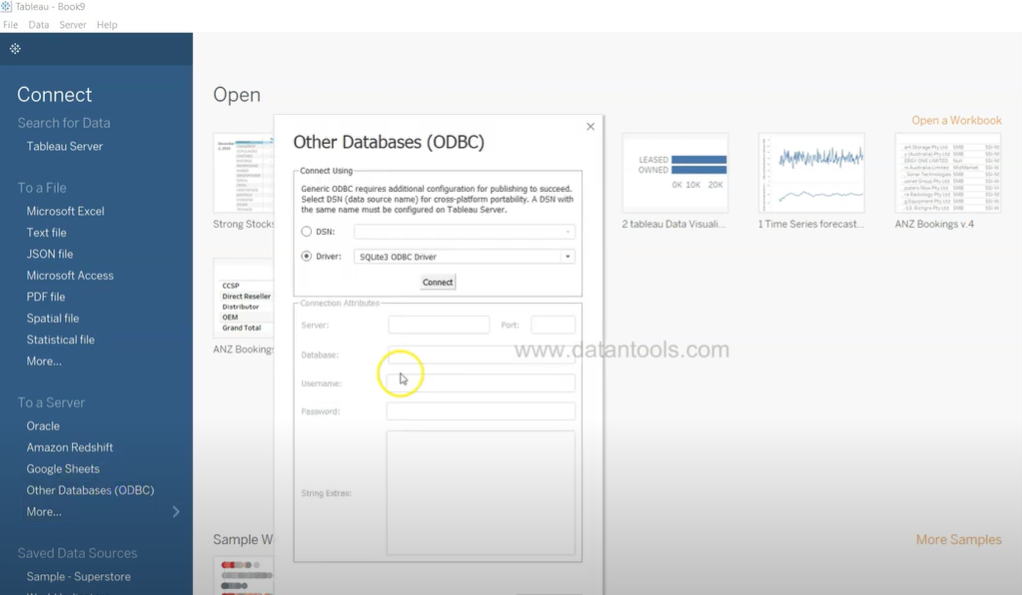Open the SQLite3 ODBC Driver dropdown
This screenshot has height=595, width=1022.
coord(465,257)
